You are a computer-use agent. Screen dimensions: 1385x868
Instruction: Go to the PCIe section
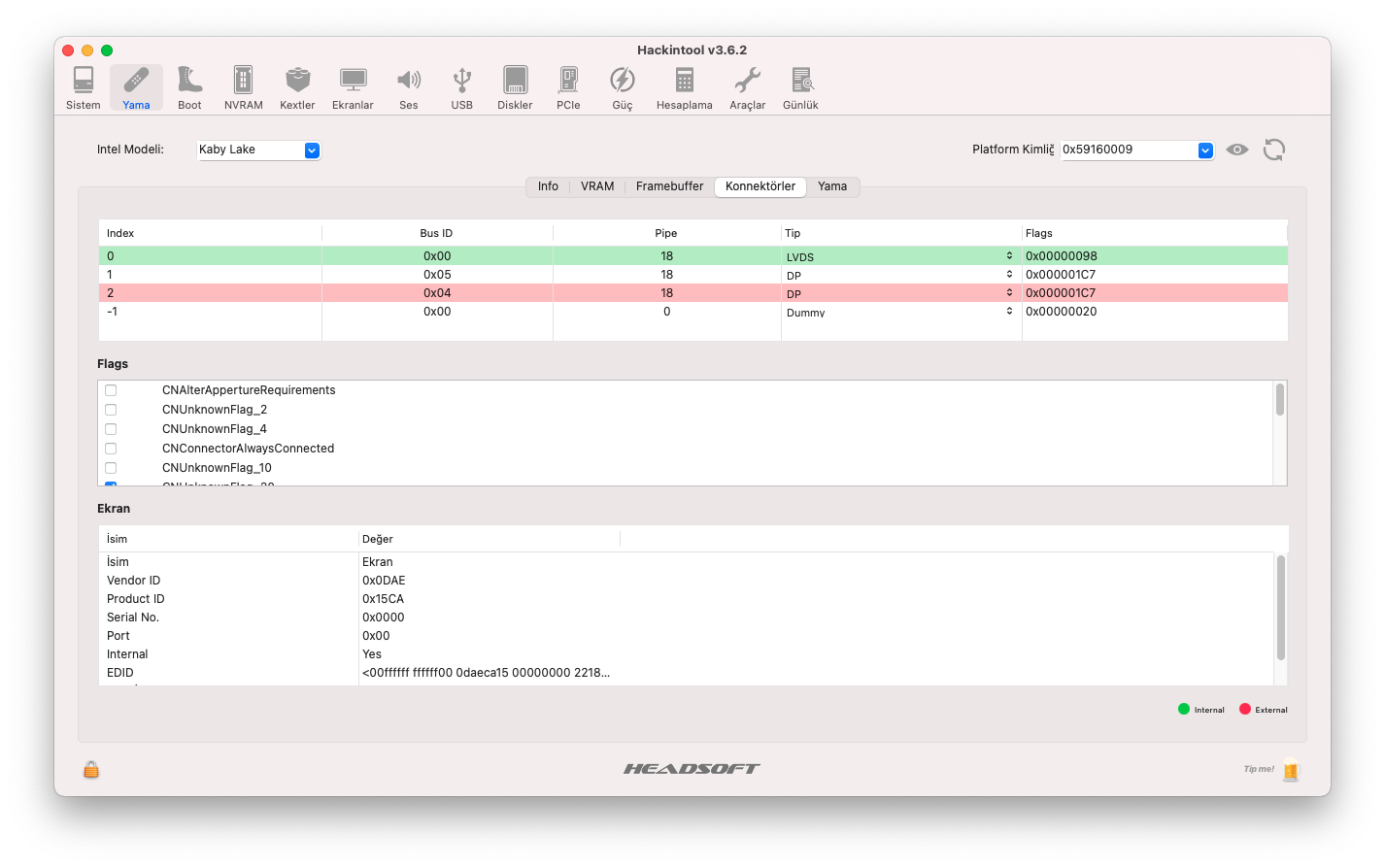[x=568, y=87]
